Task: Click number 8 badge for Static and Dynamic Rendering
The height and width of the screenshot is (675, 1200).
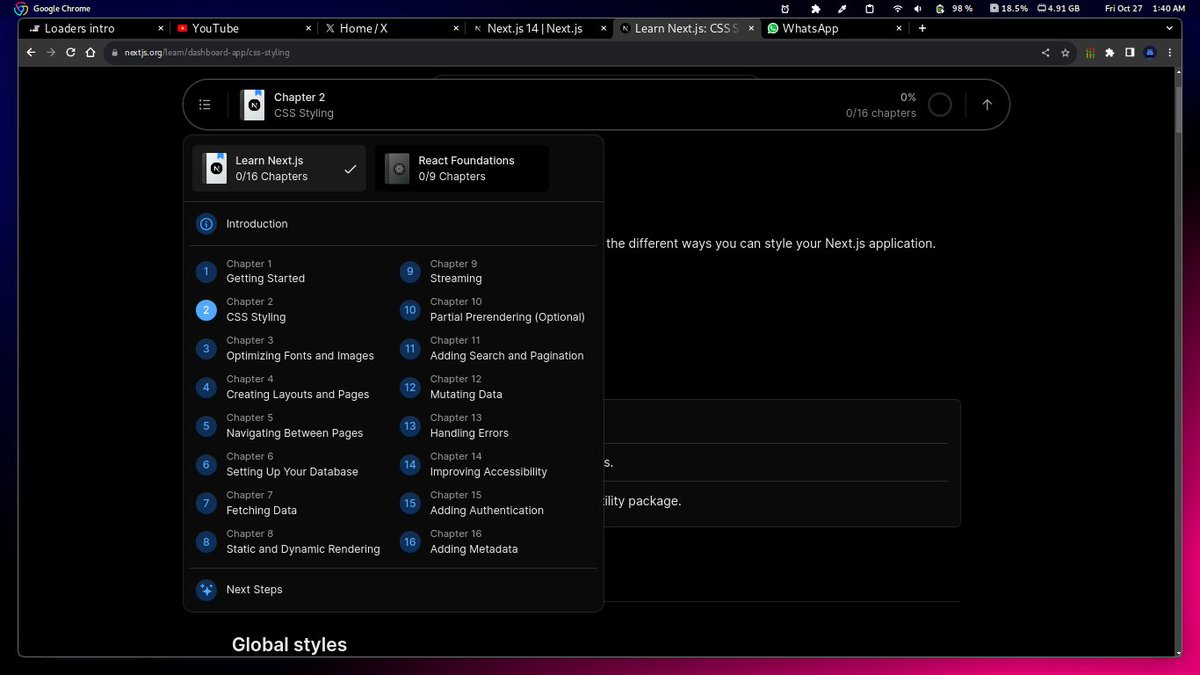Action: tap(206, 542)
